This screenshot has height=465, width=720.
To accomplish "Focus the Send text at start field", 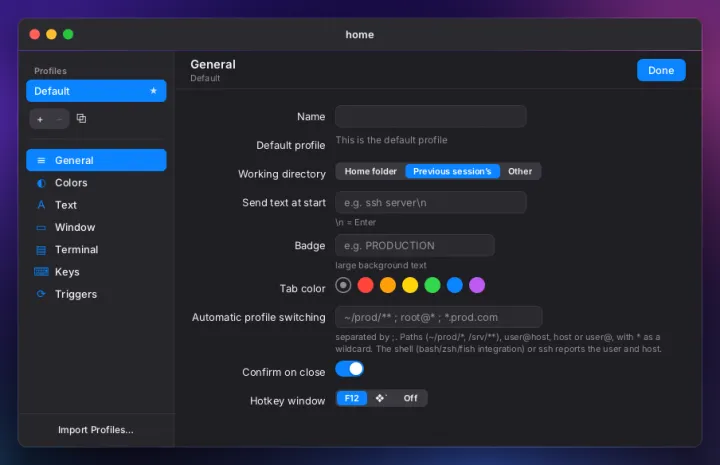I will [x=431, y=202].
